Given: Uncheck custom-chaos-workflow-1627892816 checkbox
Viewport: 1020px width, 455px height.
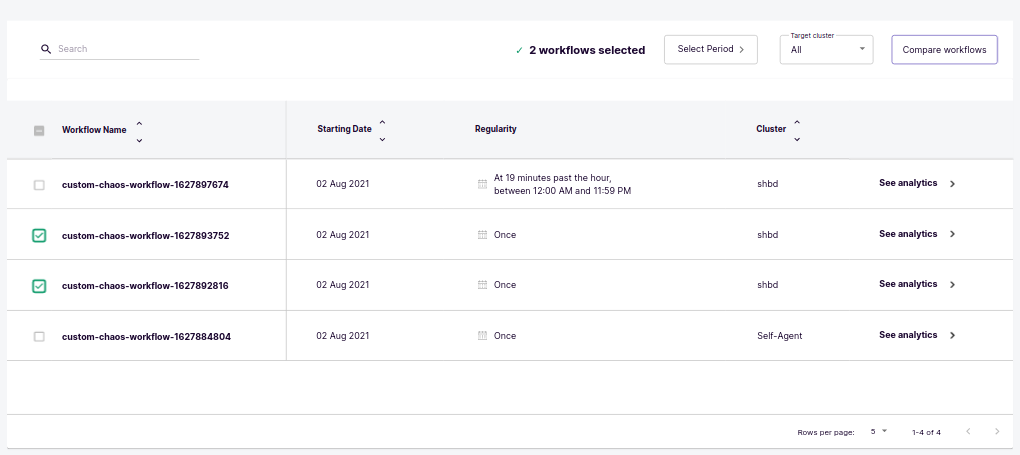Looking at the screenshot, I should coord(39,286).
